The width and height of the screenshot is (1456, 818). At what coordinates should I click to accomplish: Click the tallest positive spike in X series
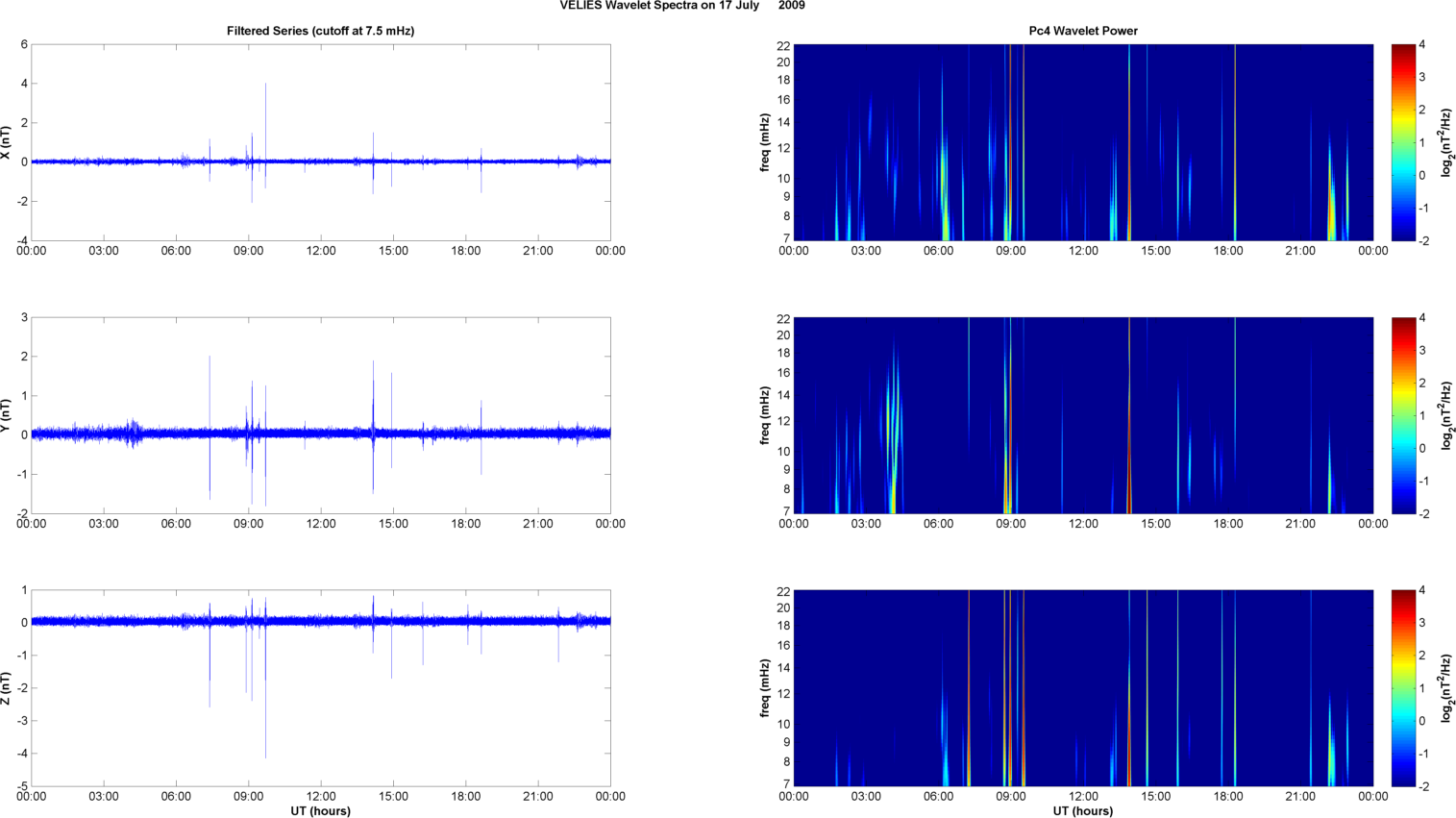(x=266, y=87)
